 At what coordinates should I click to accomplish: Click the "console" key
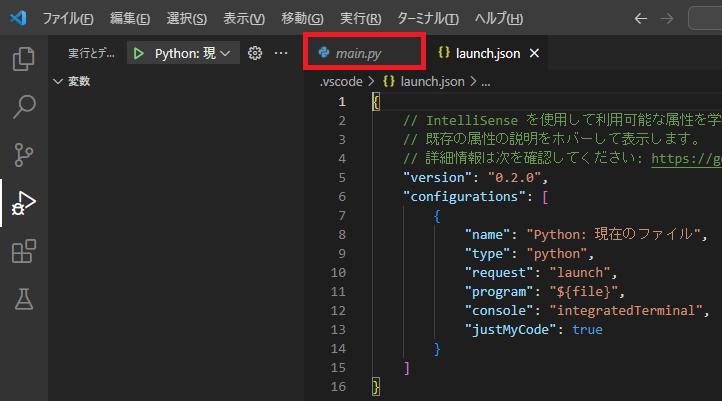499,311
